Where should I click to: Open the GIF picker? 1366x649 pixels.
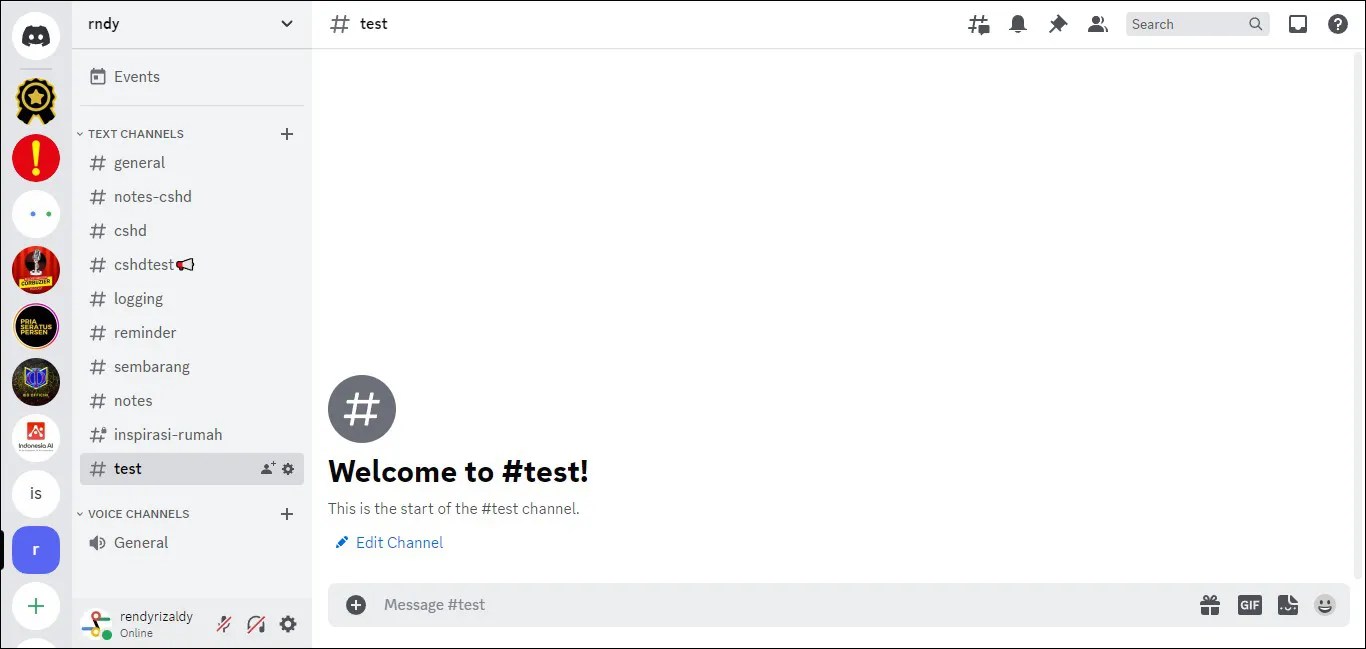pos(1249,604)
